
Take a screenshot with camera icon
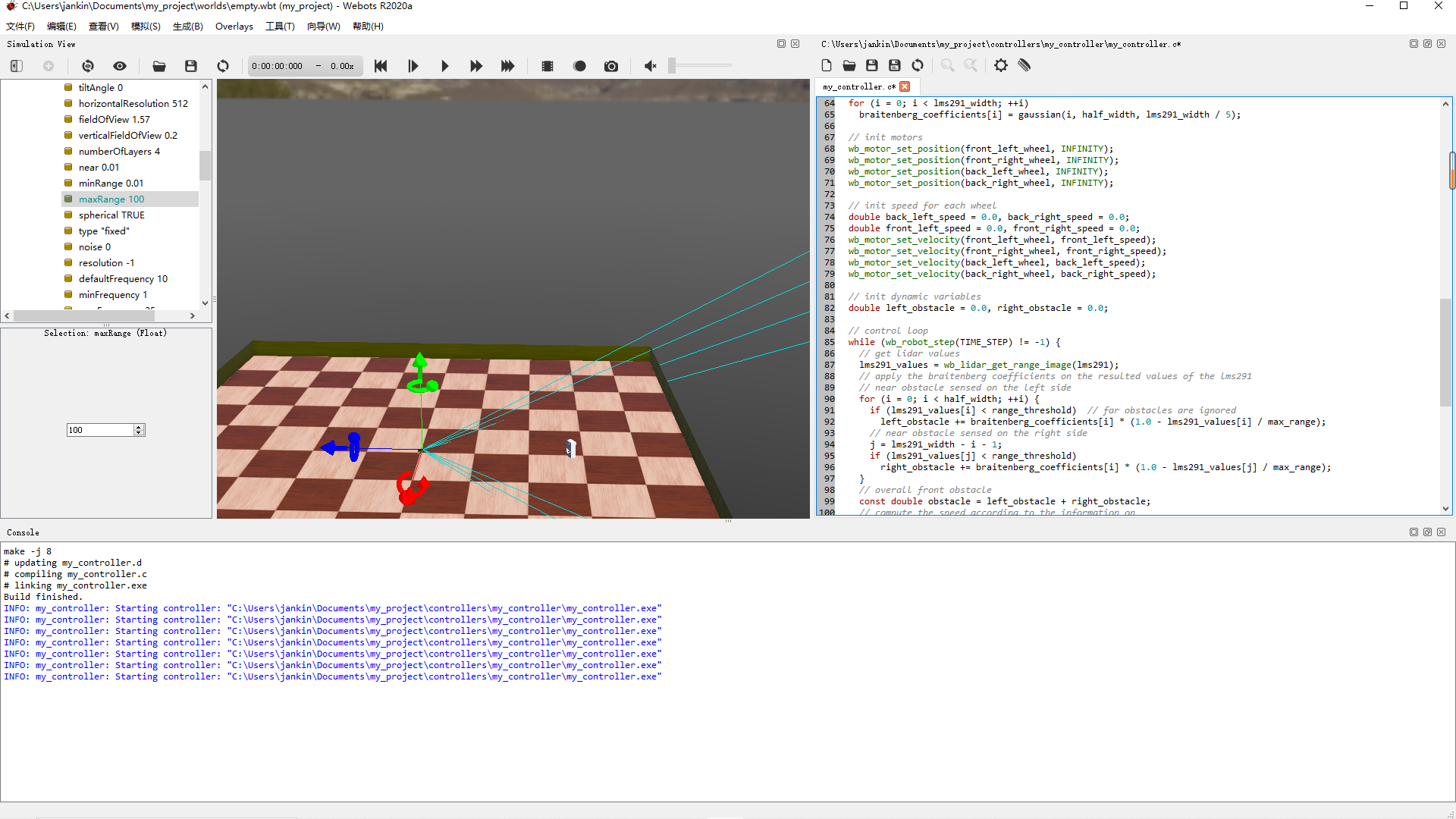[x=610, y=66]
